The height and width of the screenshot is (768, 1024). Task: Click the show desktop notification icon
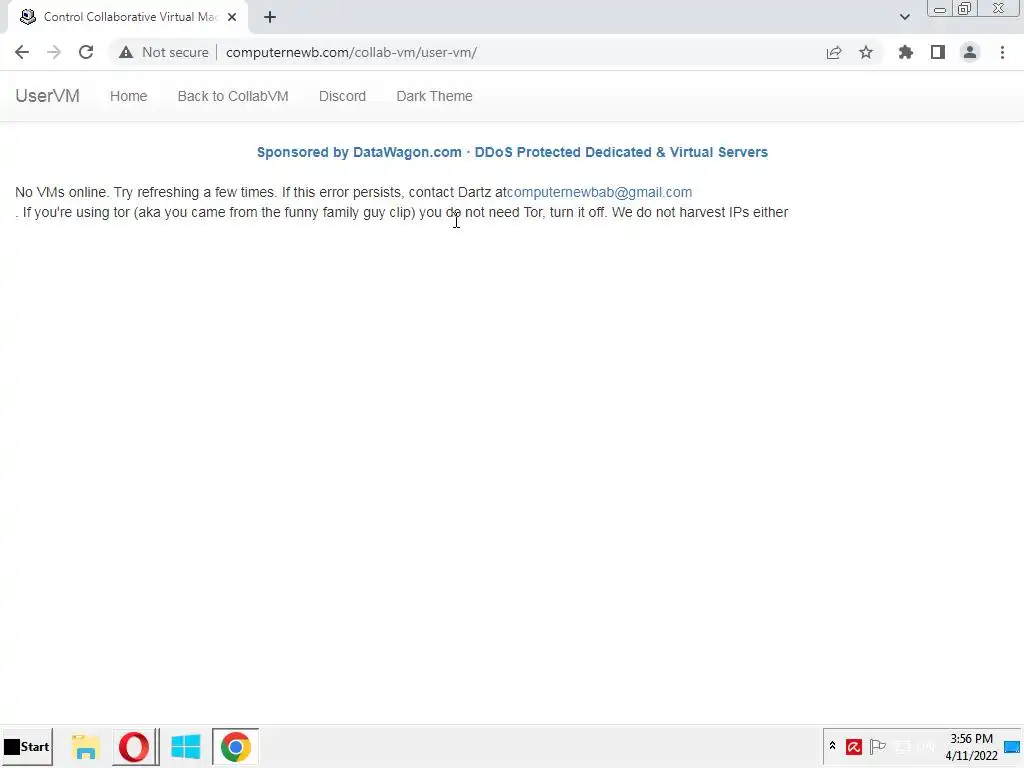point(1012,746)
